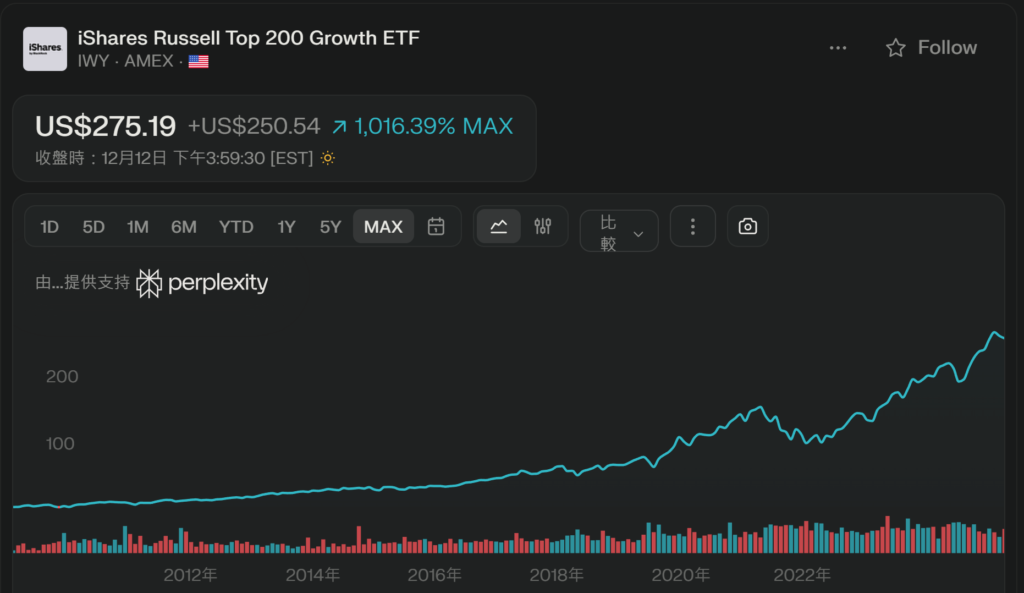Select the line chart view icon
This screenshot has height=593, width=1024.
click(x=499, y=227)
